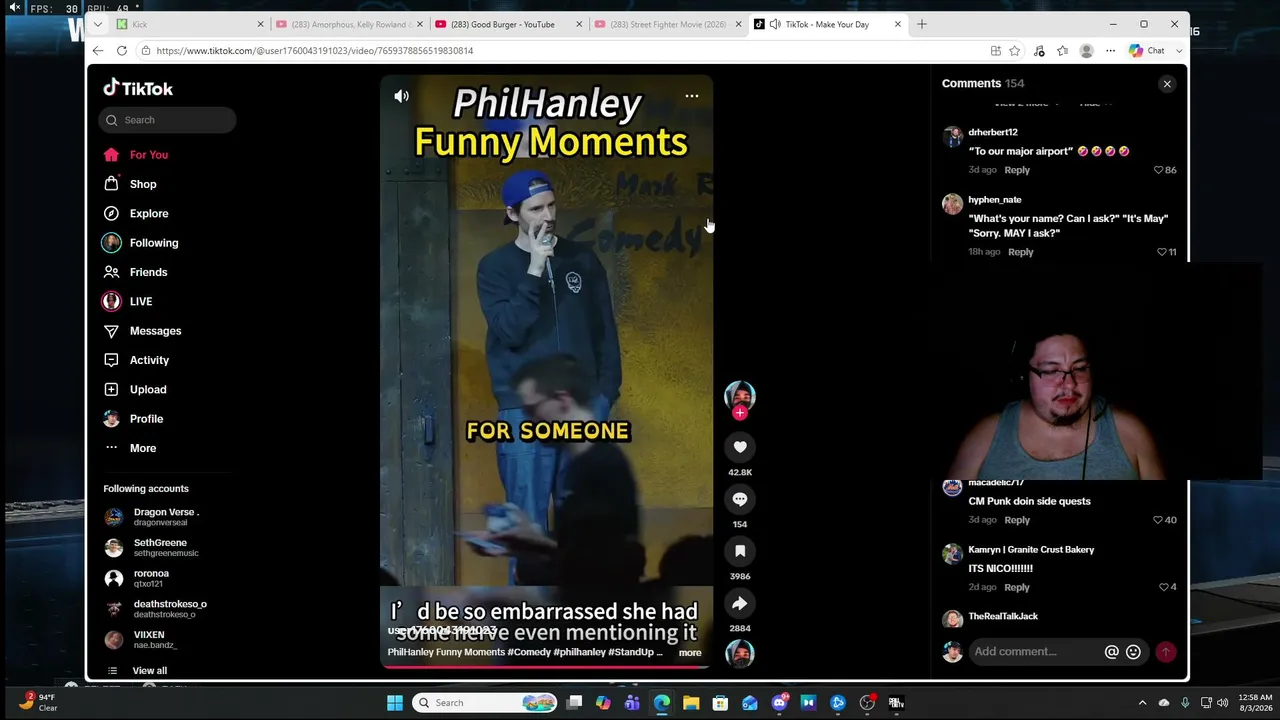Expand the video description with 'more'
1280x720 pixels.
click(690, 653)
